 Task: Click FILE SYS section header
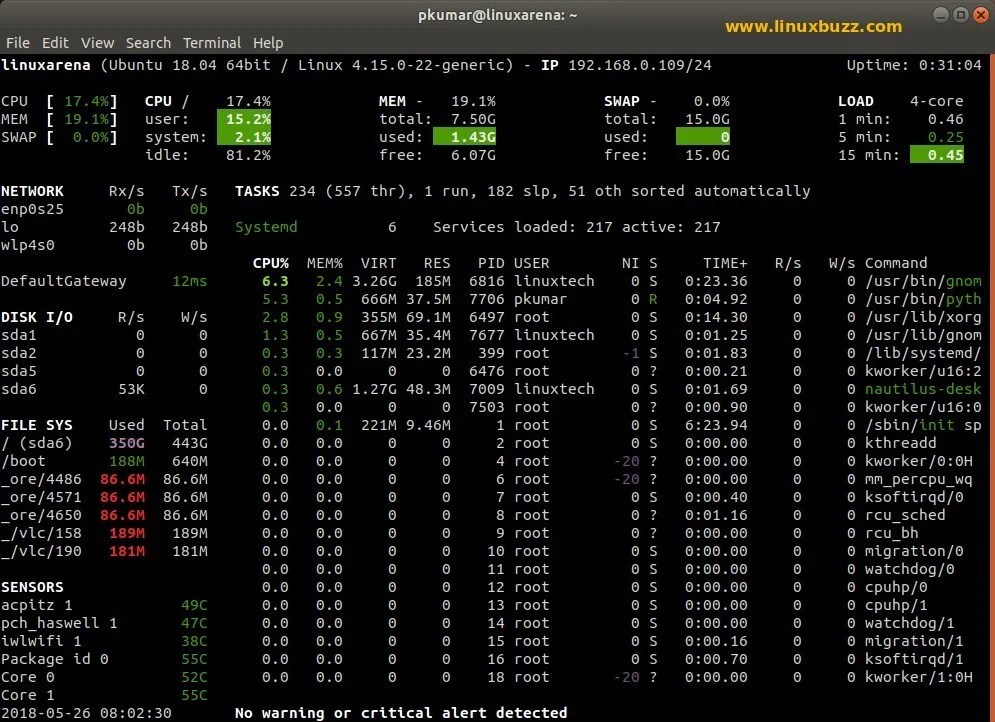coord(37,425)
